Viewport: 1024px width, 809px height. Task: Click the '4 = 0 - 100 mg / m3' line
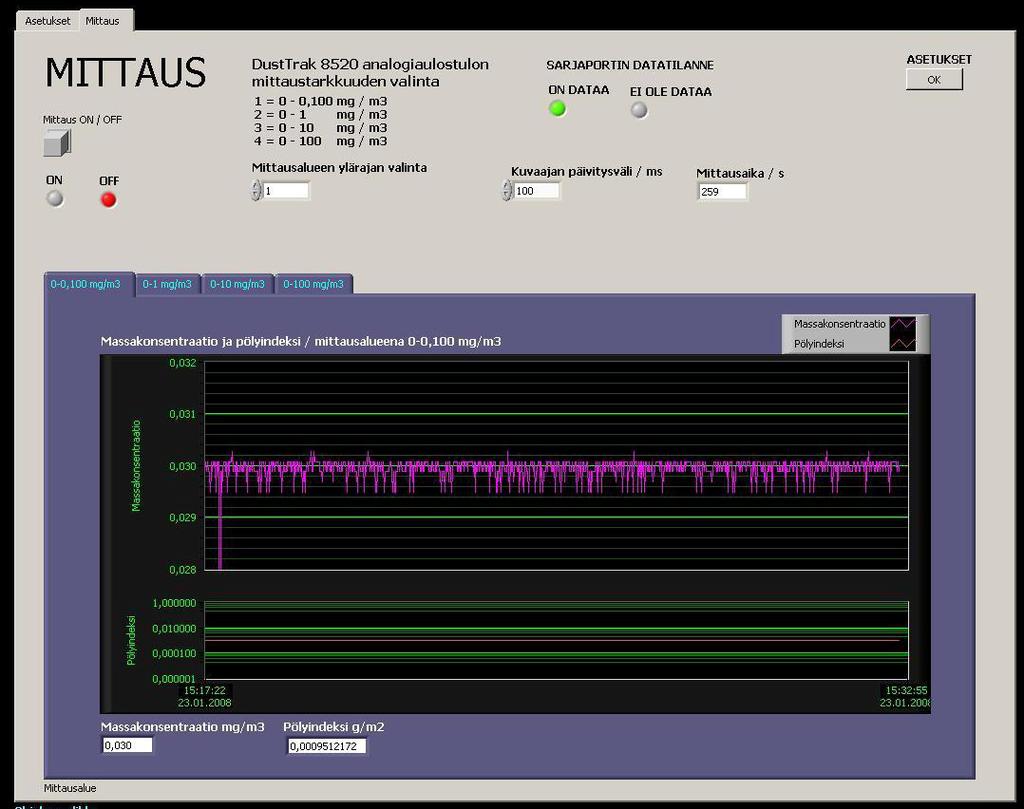(321, 141)
